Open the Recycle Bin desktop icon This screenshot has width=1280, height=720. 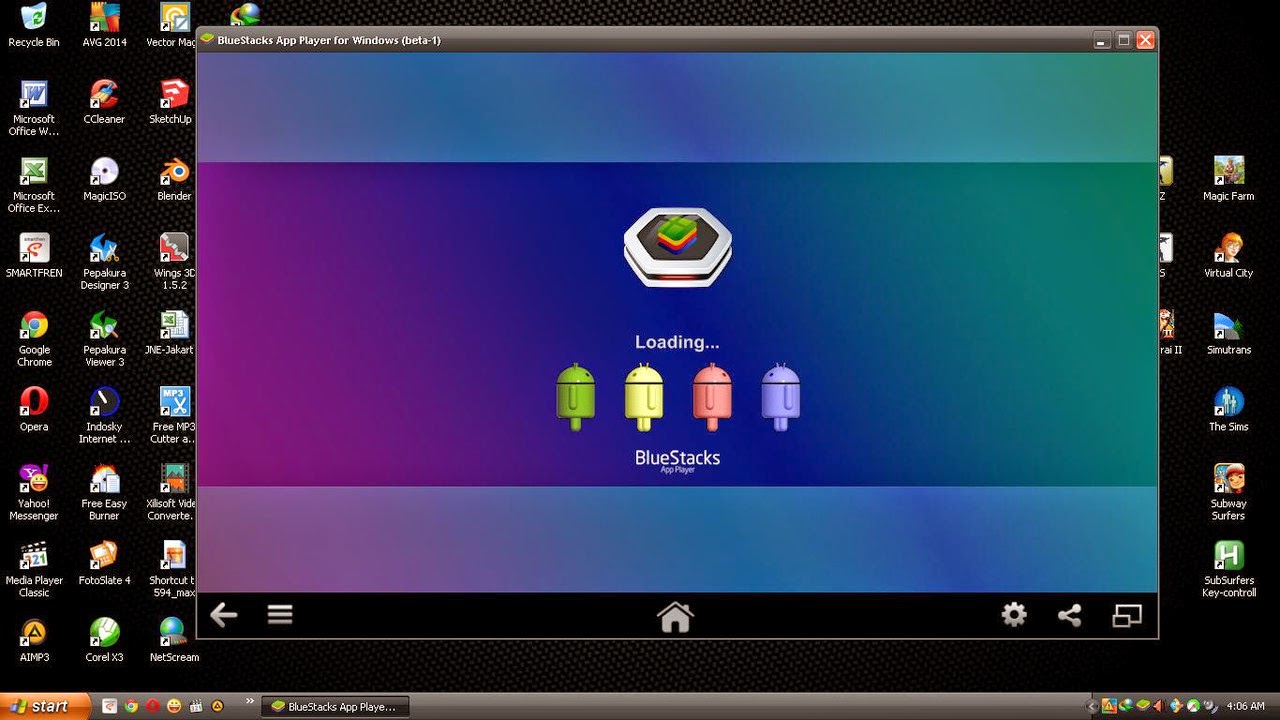click(34, 26)
